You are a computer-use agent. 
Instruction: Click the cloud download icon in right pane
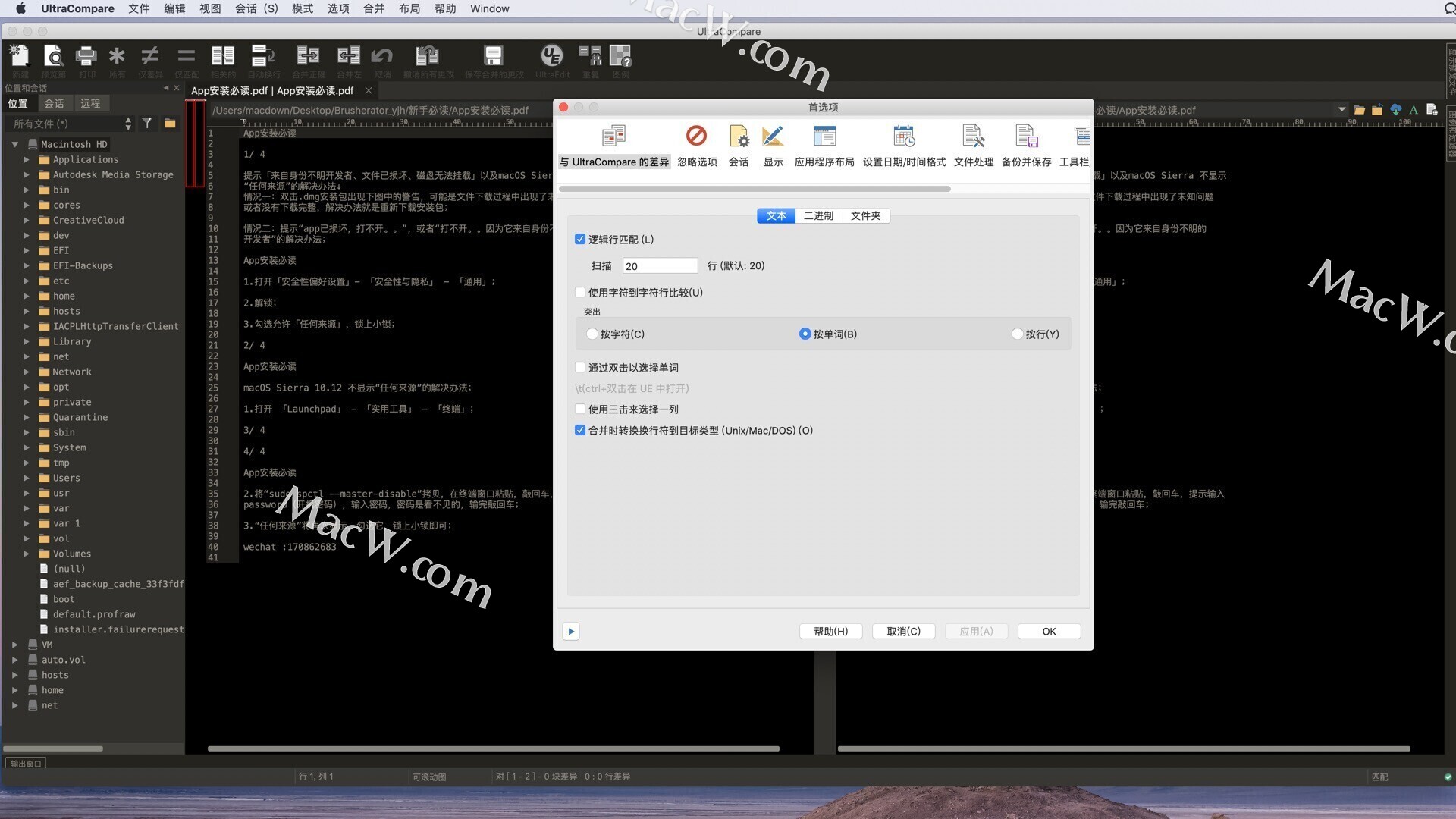[x=1395, y=110]
